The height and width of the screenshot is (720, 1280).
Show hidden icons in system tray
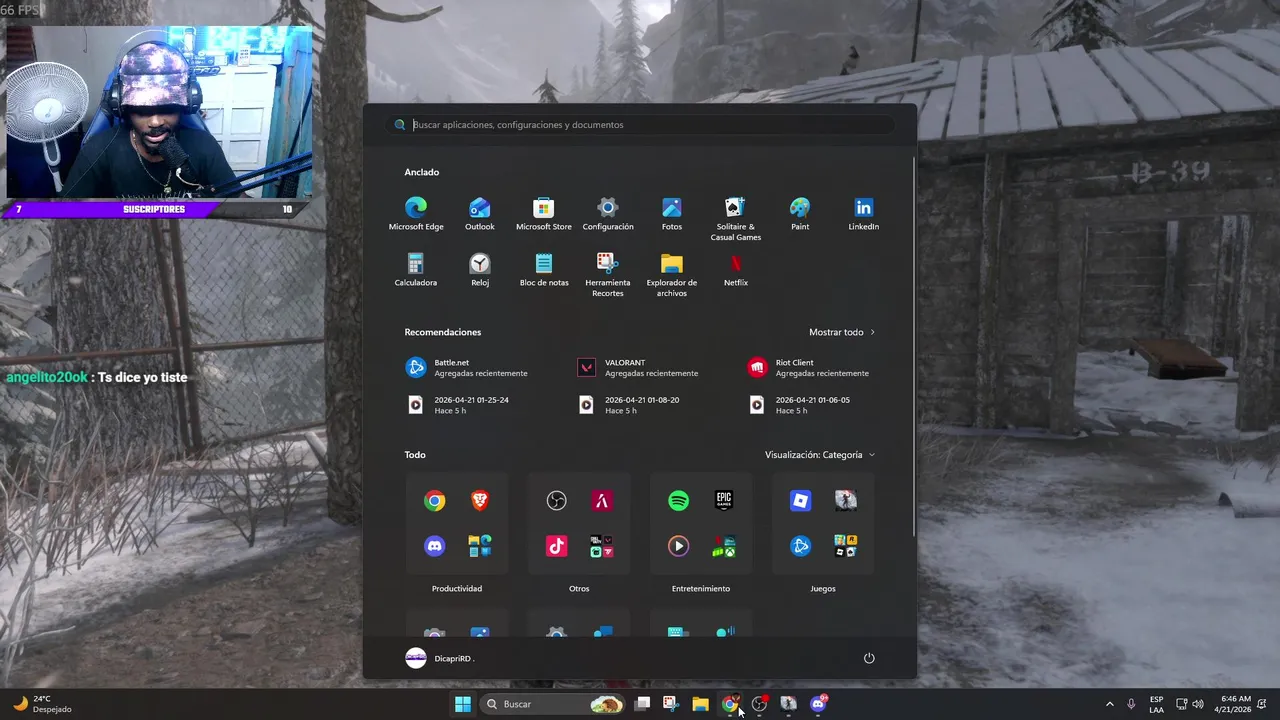click(1109, 704)
